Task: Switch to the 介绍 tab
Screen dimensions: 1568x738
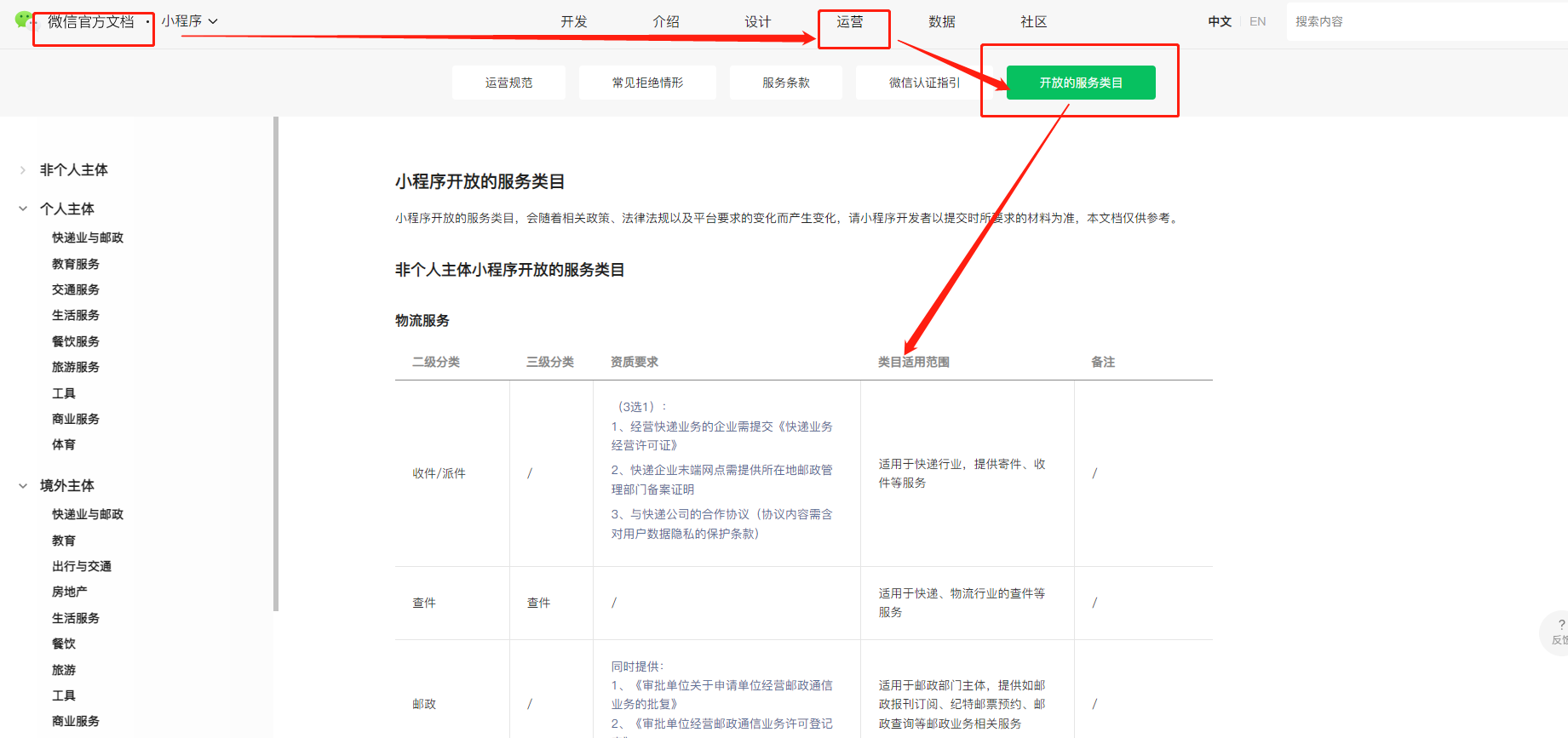Action: pyautogui.click(x=666, y=21)
